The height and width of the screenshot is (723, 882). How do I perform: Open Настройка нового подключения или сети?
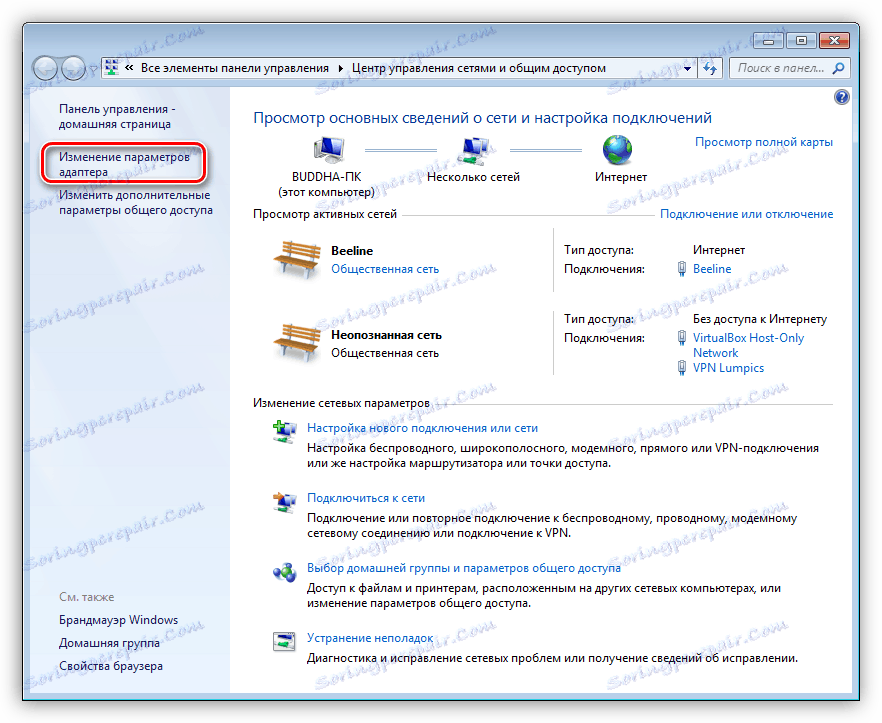[x=422, y=428]
